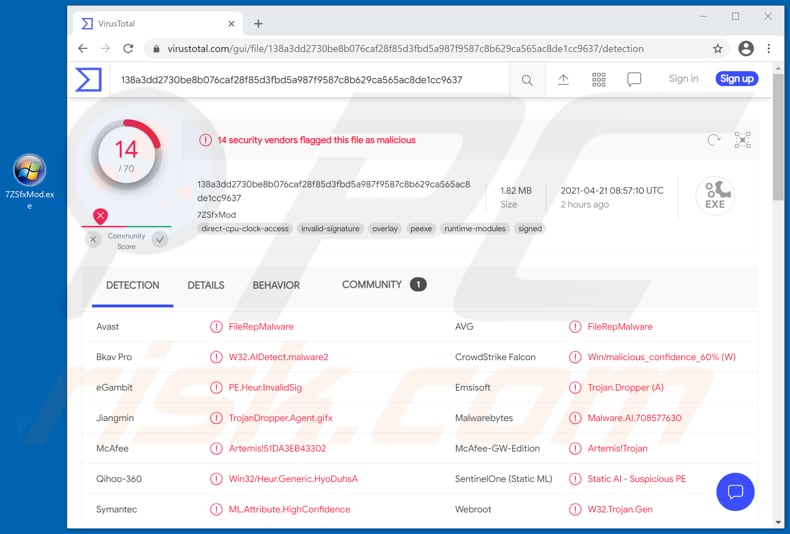790x534 pixels.
Task: Open the Chrome profile avatar icon
Action: pos(746,48)
